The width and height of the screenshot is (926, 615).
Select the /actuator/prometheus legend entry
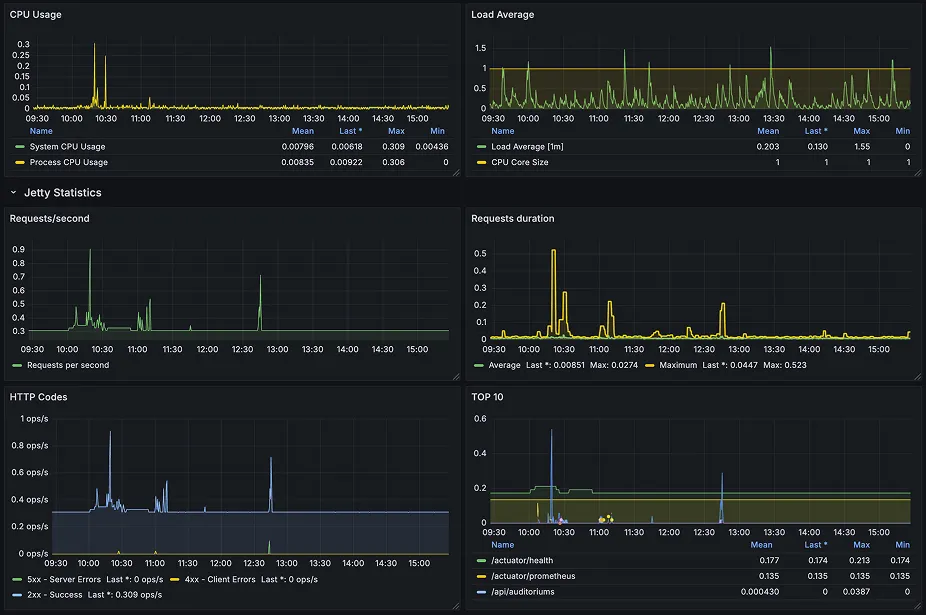(533, 576)
